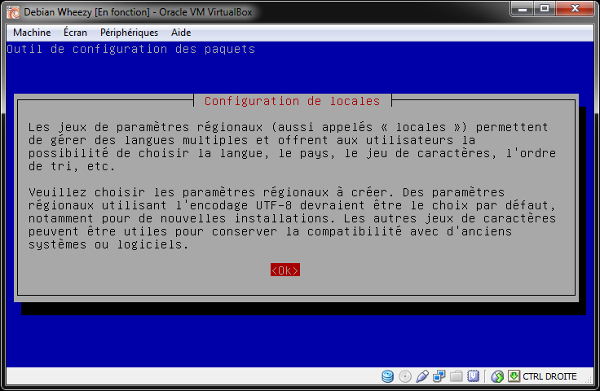Click the Configuration de locales dialog title

point(292,101)
